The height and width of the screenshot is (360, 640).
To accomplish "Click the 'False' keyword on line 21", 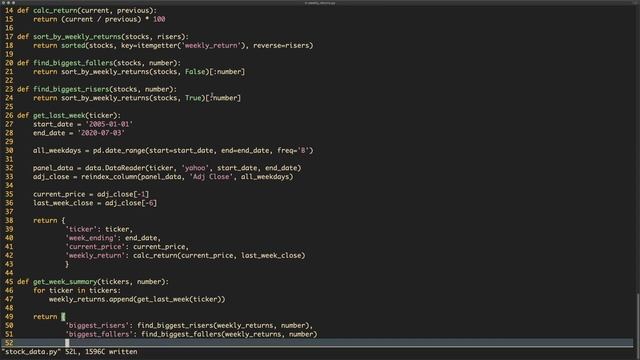I will pos(195,71).
